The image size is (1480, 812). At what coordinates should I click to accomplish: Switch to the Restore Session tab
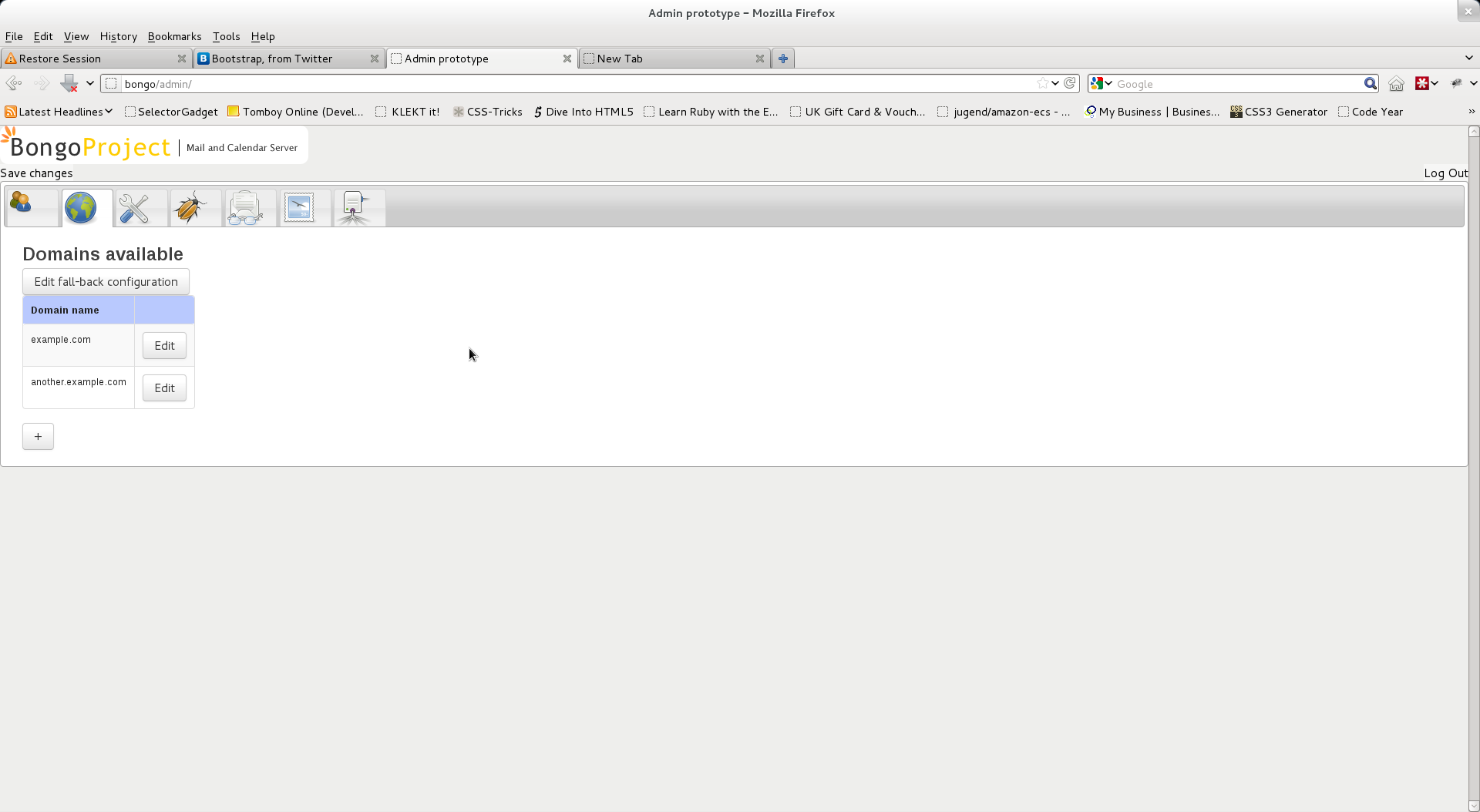point(96,59)
